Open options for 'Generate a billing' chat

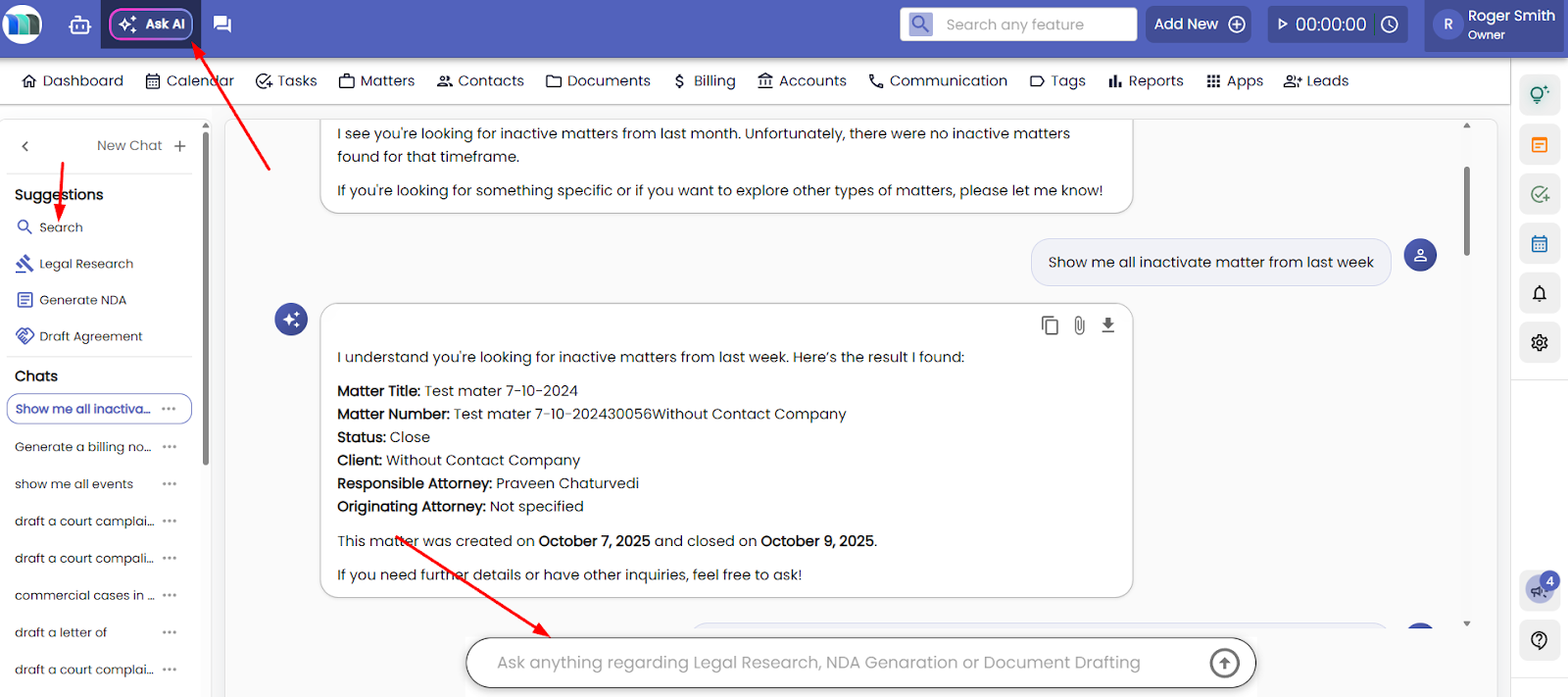click(170, 447)
